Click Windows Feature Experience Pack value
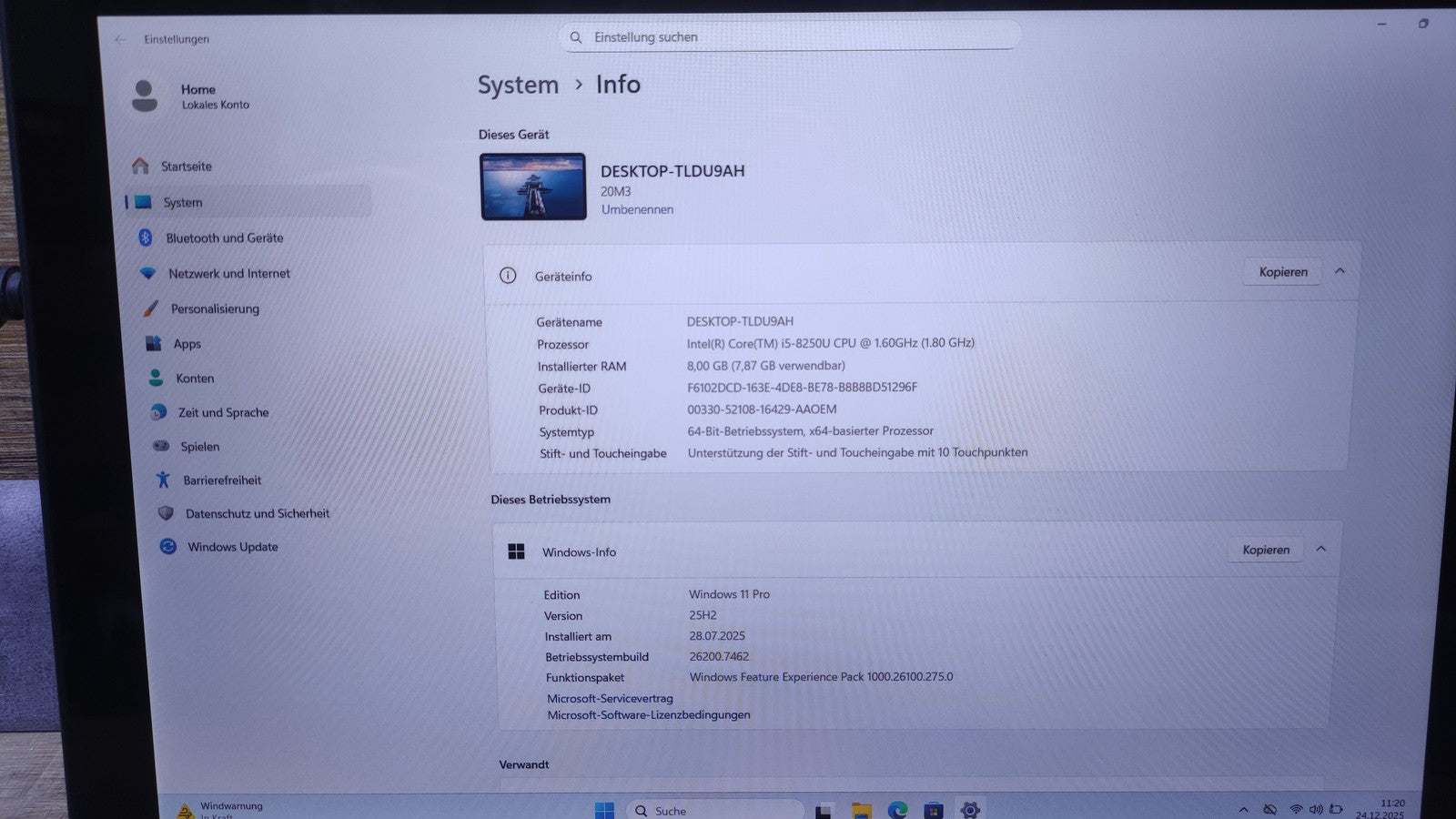This screenshot has height=819, width=1456. [x=821, y=677]
